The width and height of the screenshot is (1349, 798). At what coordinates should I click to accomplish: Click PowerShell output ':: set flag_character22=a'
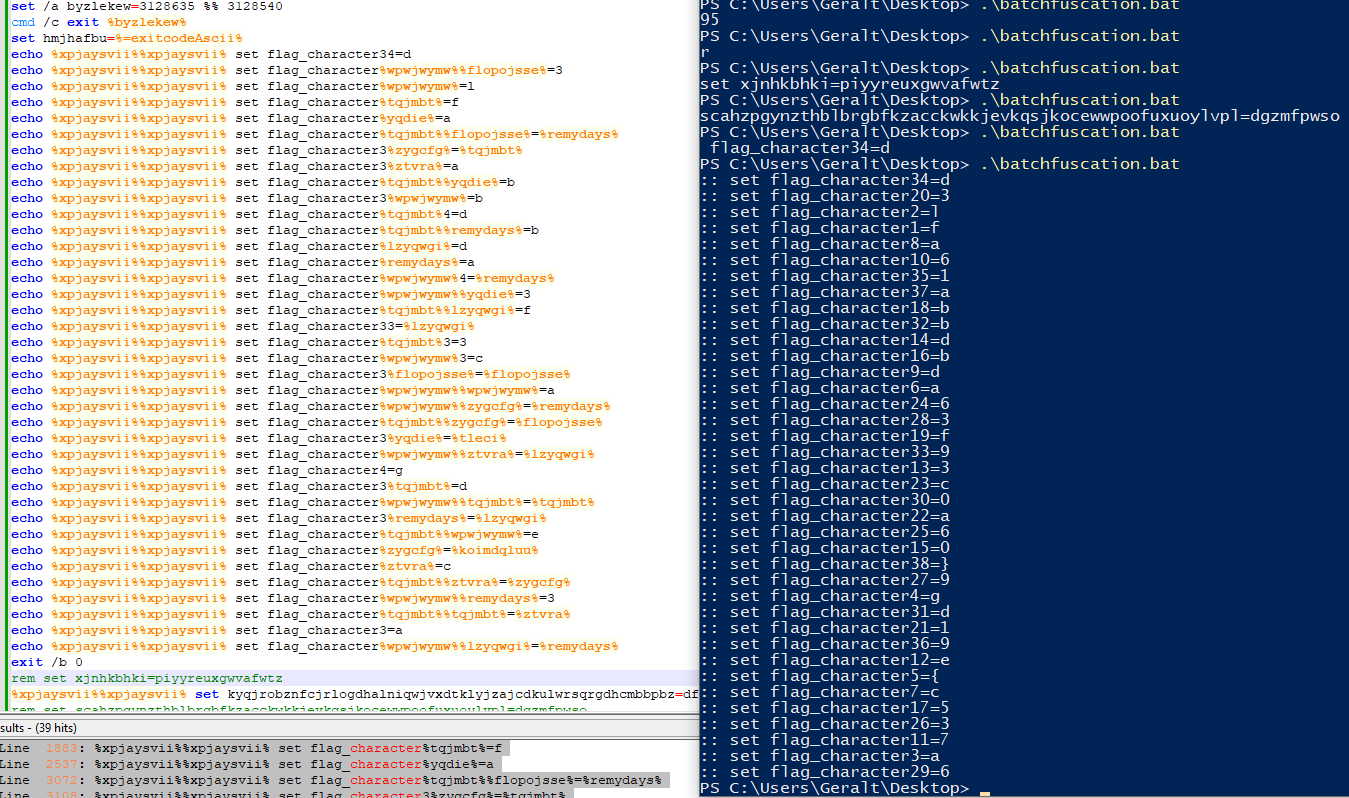coord(826,516)
